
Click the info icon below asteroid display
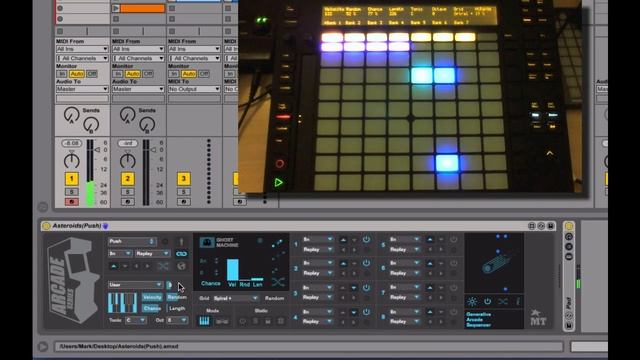click(518, 302)
